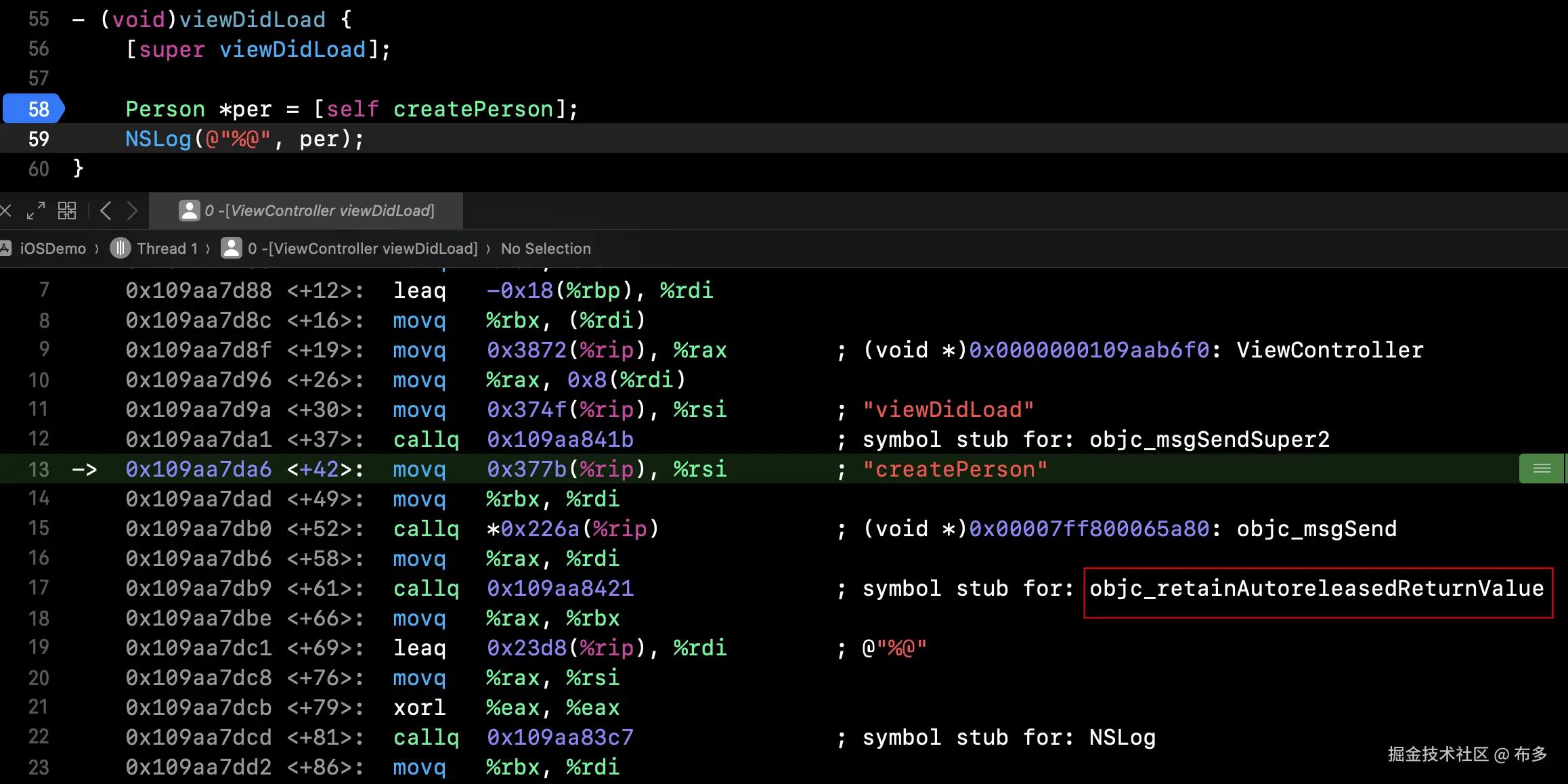Open the related items grid menu
Viewport: 1568px width, 784px height.
pos(67,211)
